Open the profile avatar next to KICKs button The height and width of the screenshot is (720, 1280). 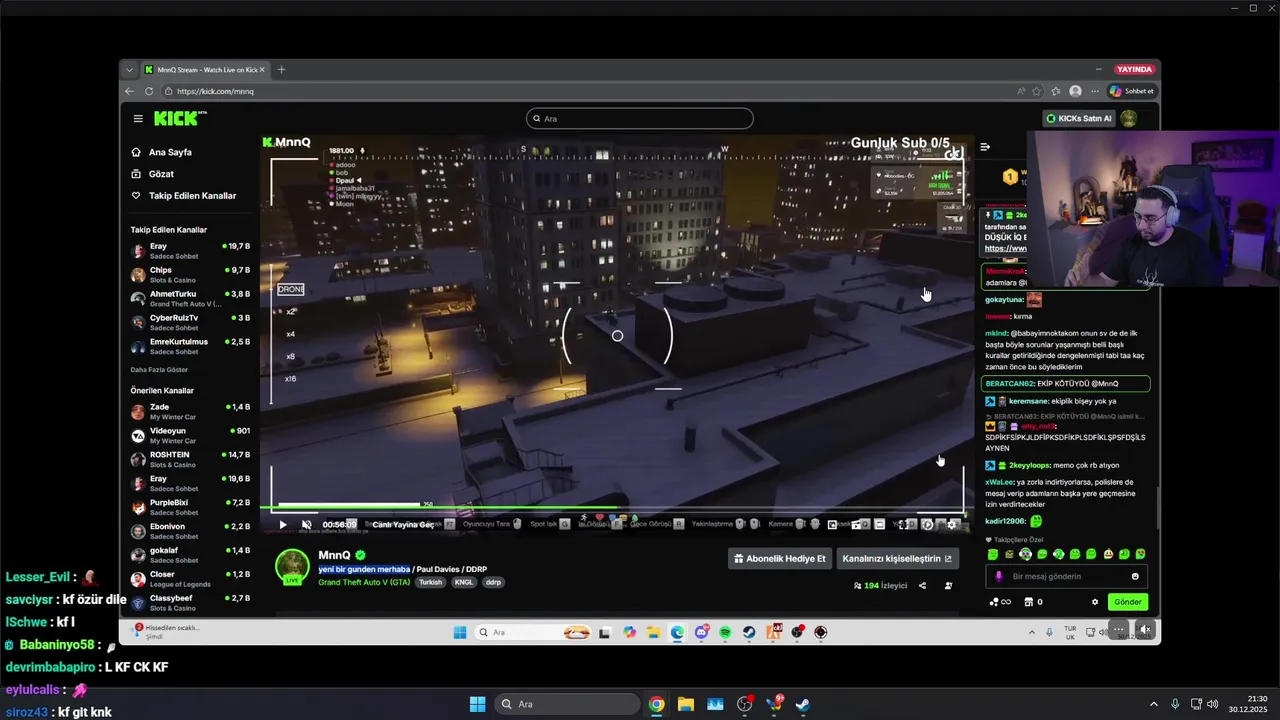[1128, 118]
